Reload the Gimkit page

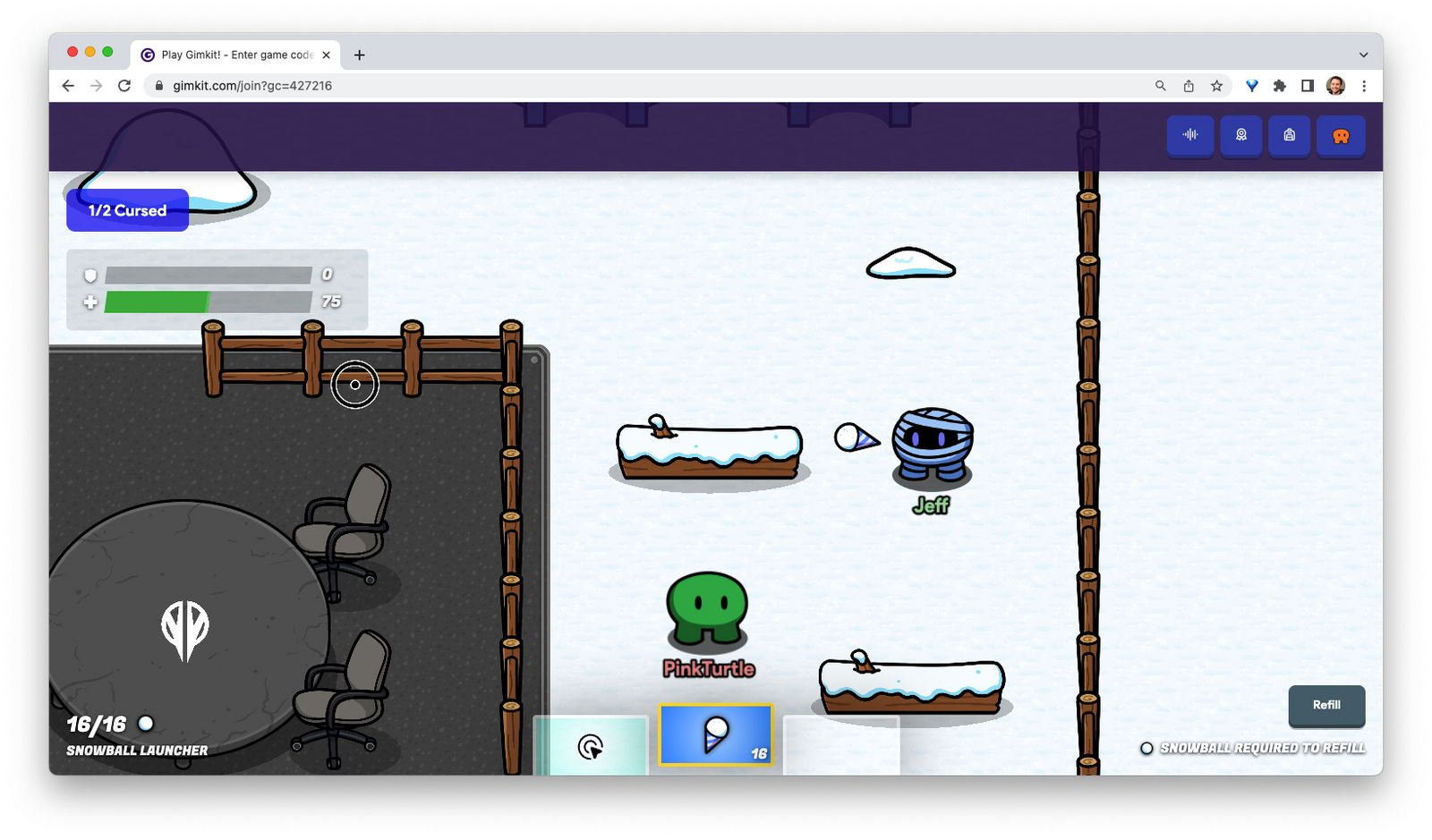point(124,86)
